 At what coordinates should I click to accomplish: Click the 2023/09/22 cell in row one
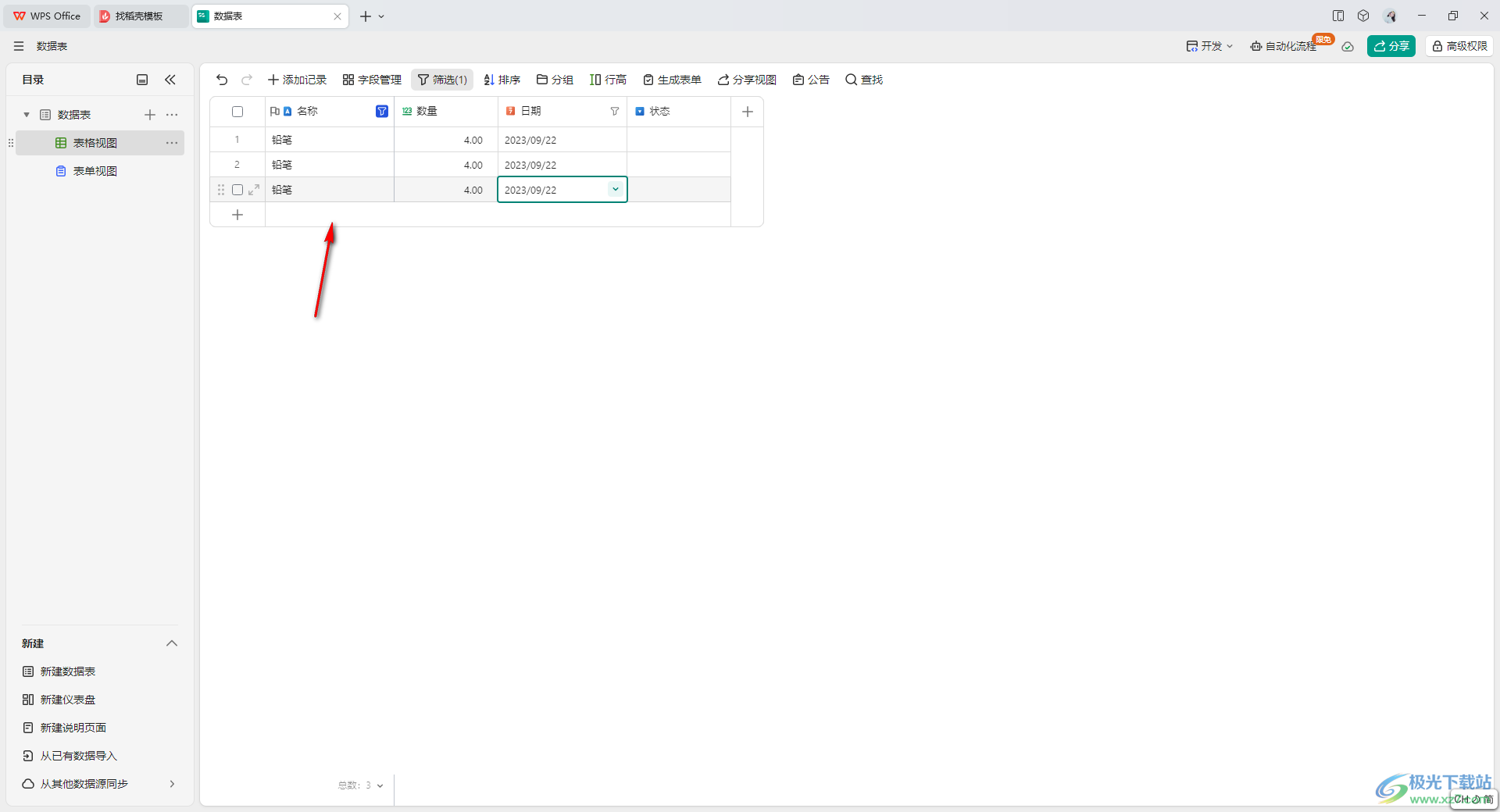562,140
